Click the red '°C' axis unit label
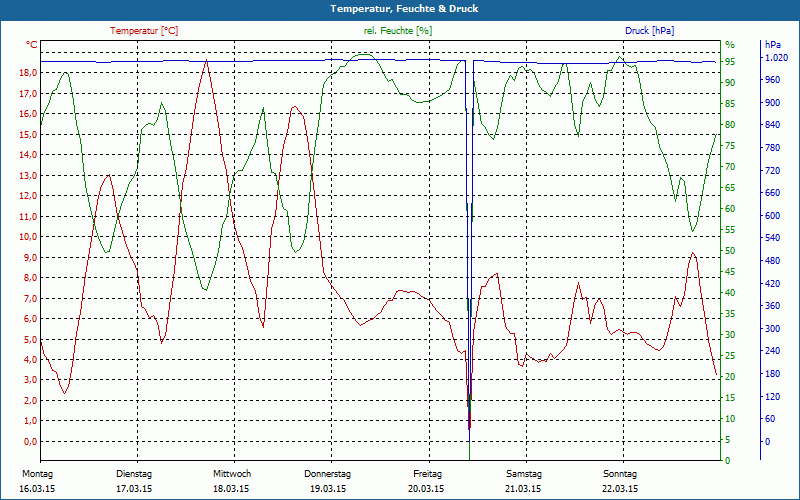Viewport: 800px width, 500px height. coord(32,45)
